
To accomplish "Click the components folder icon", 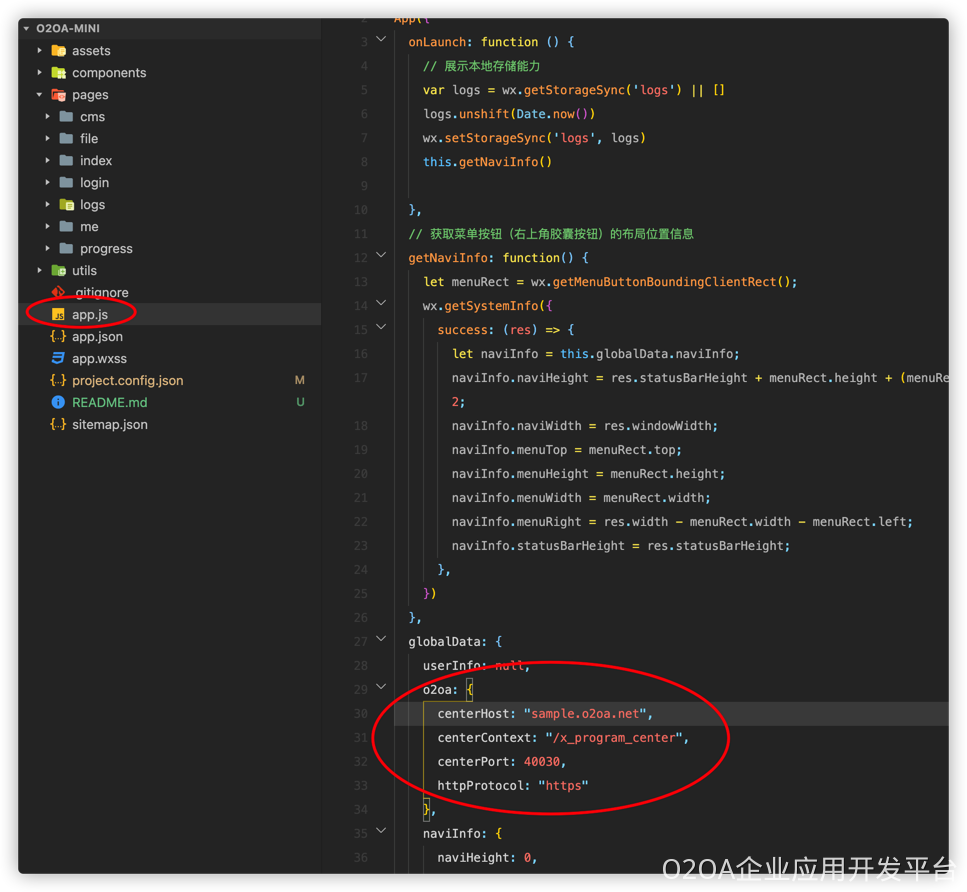I will [58, 73].
